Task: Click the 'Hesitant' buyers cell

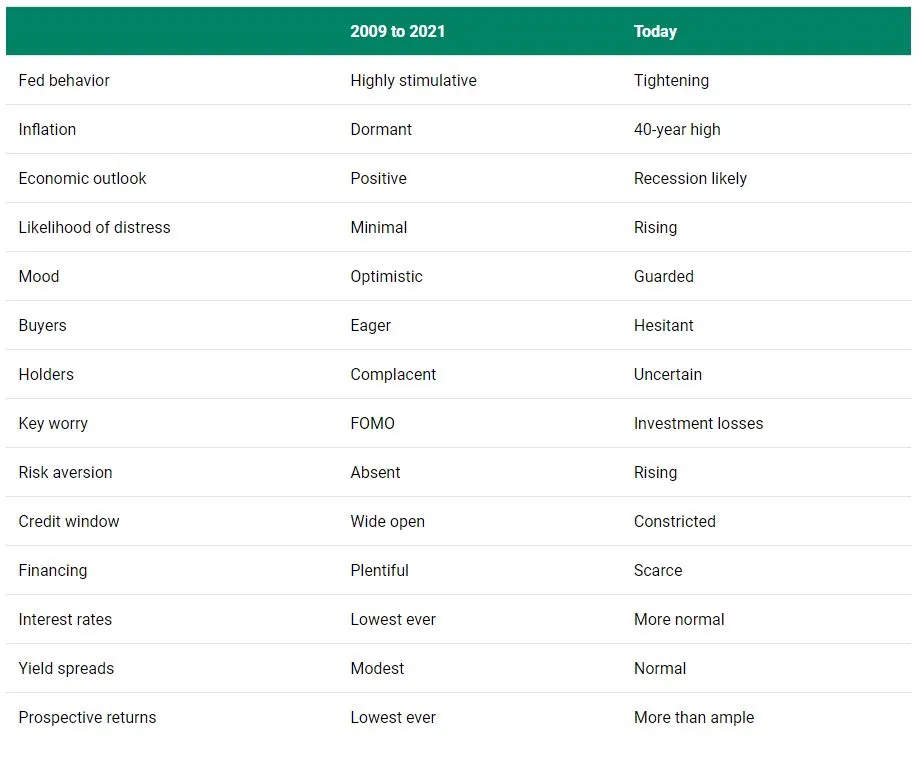Action: (x=663, y=325)
